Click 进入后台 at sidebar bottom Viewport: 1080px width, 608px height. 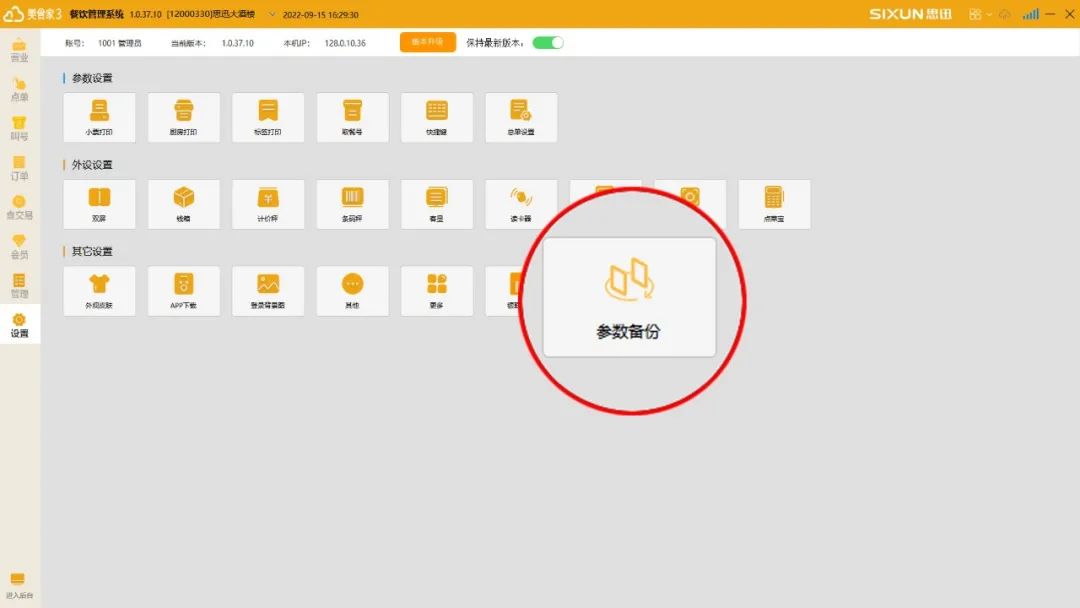click(19, 585)
